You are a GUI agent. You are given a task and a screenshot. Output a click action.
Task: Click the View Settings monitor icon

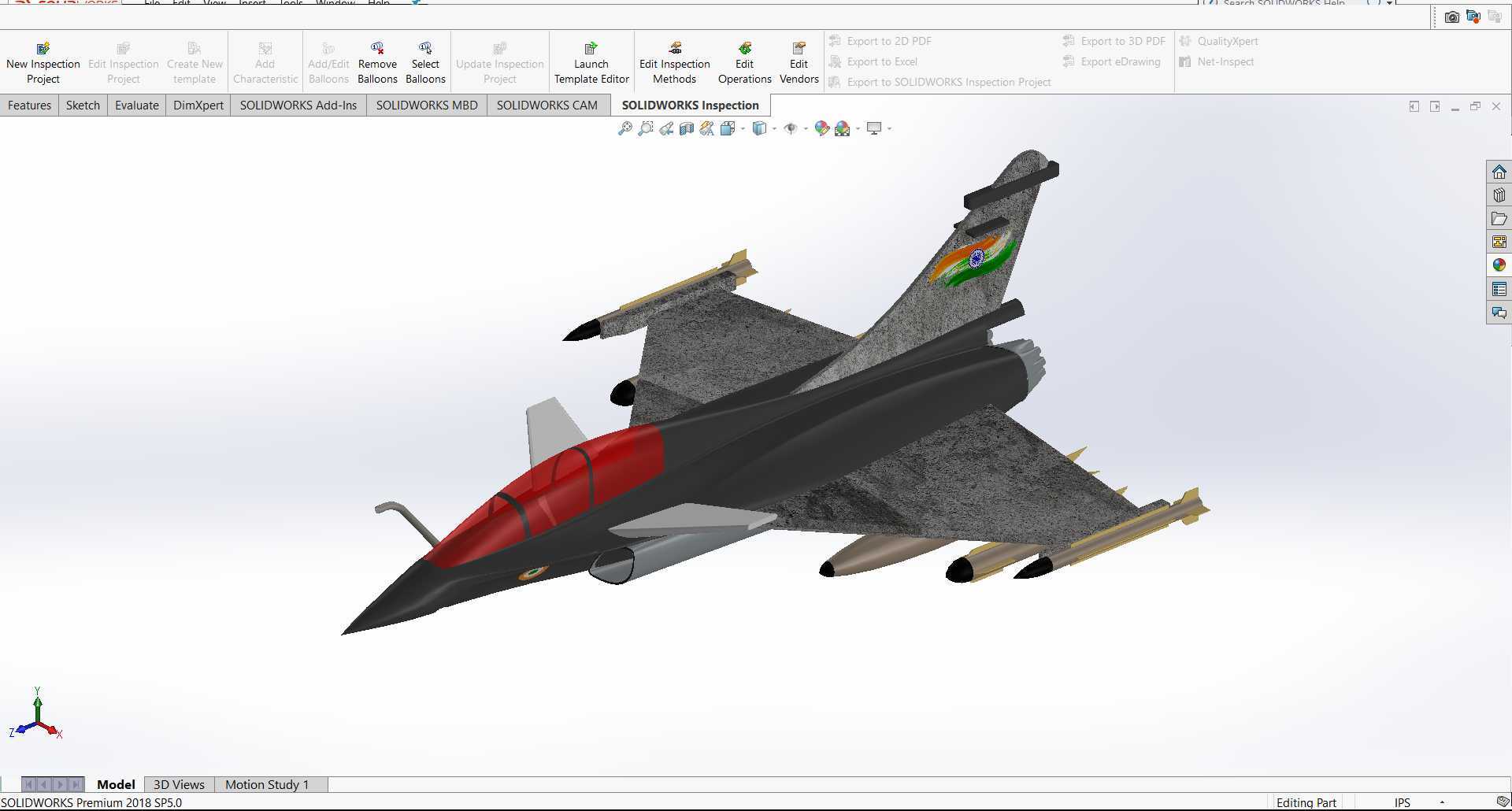coord(874,128)
